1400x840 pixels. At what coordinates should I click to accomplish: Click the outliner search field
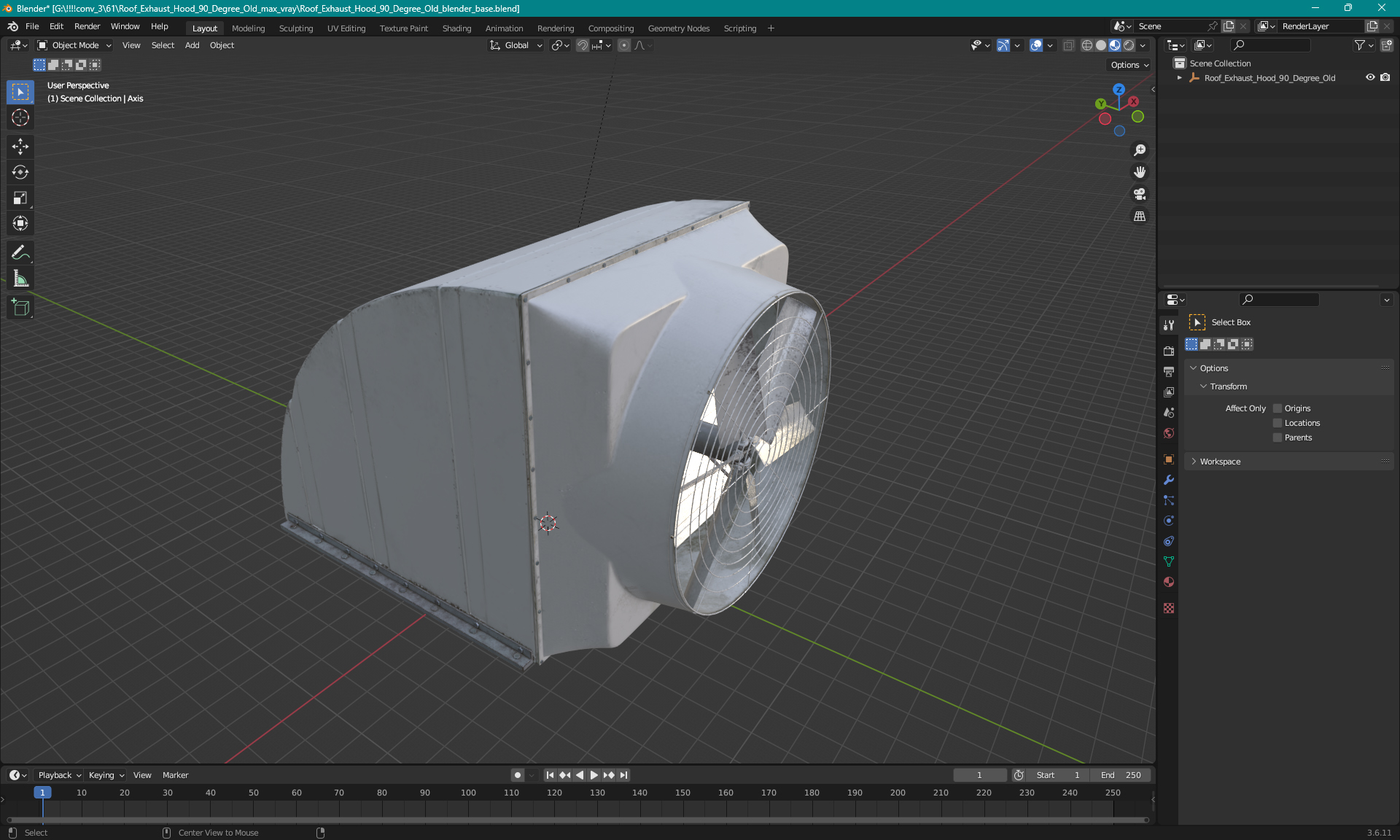[1270, 45]
